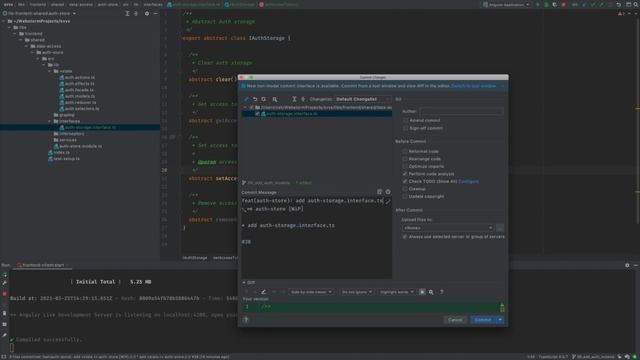This screenshot has width=640, height=360.
Task: Collapse the Diff section expander
Action: click(x=244, y=282)
